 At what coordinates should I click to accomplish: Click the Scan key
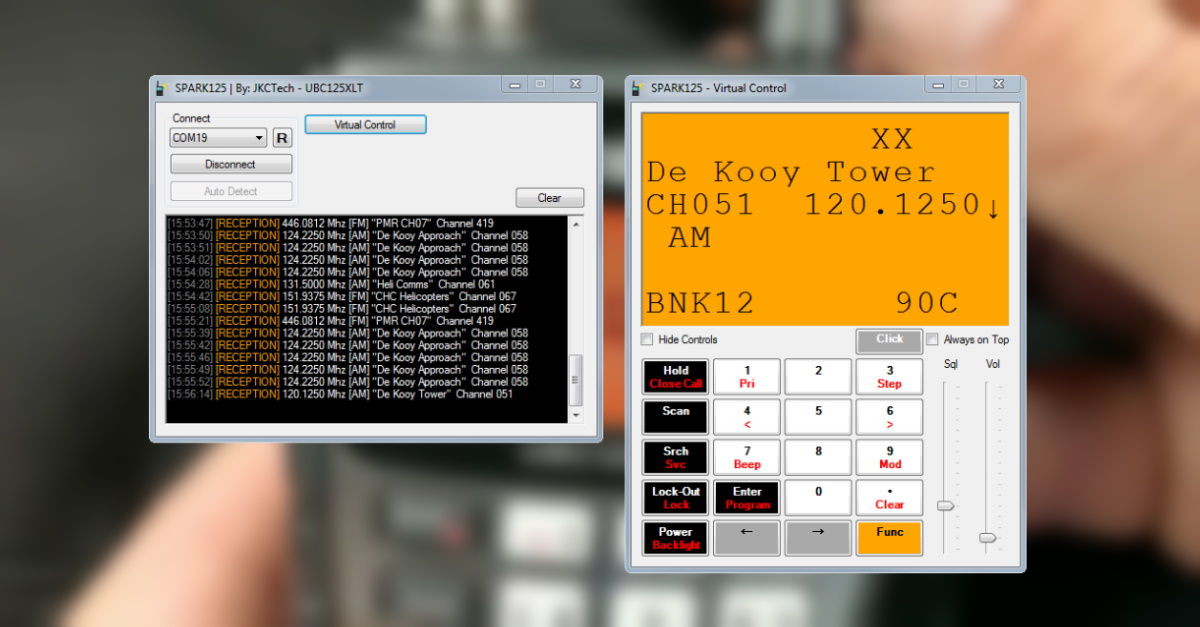click(676, 417)
